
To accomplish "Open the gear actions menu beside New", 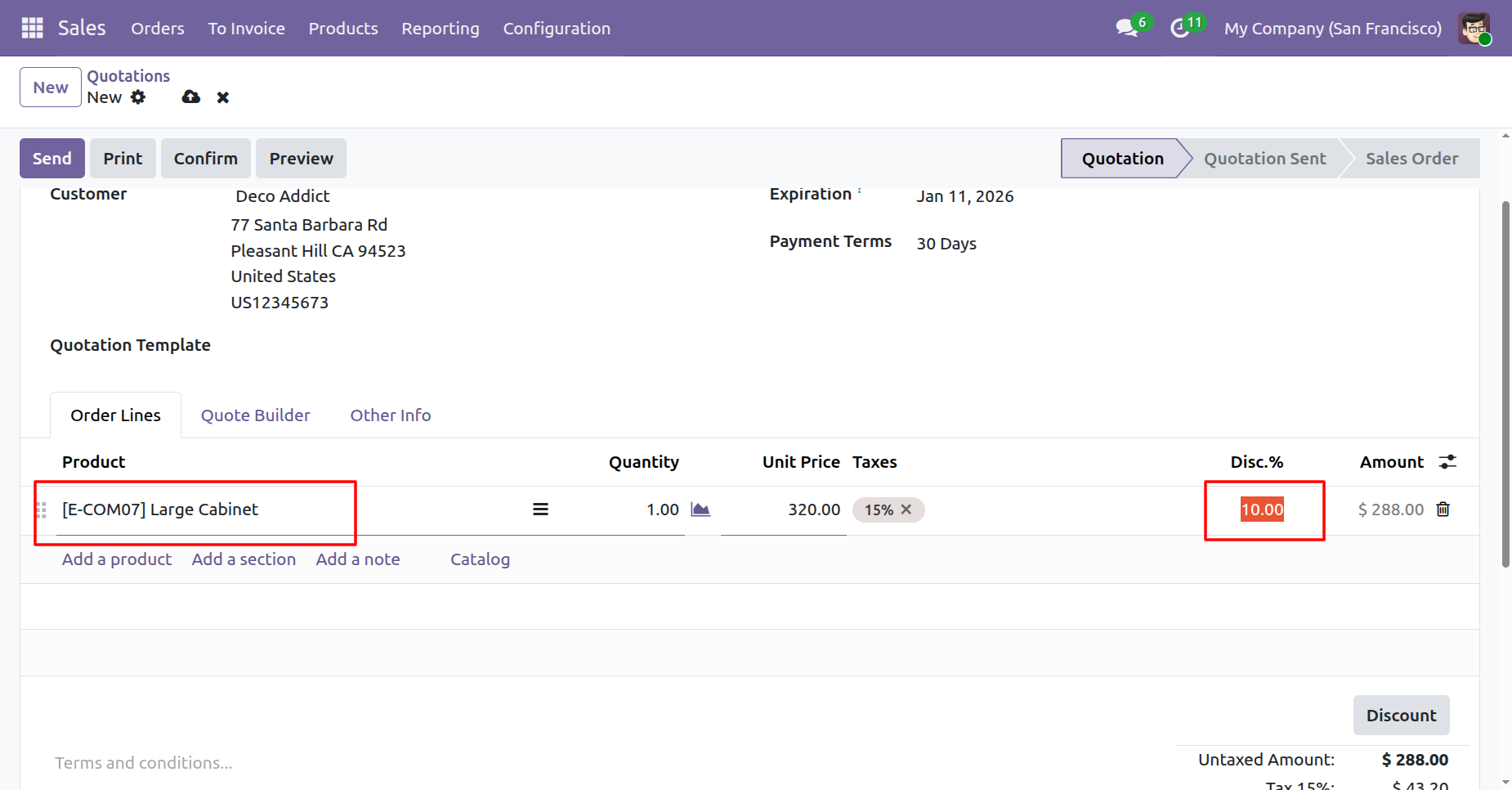I will click(138, 97).
